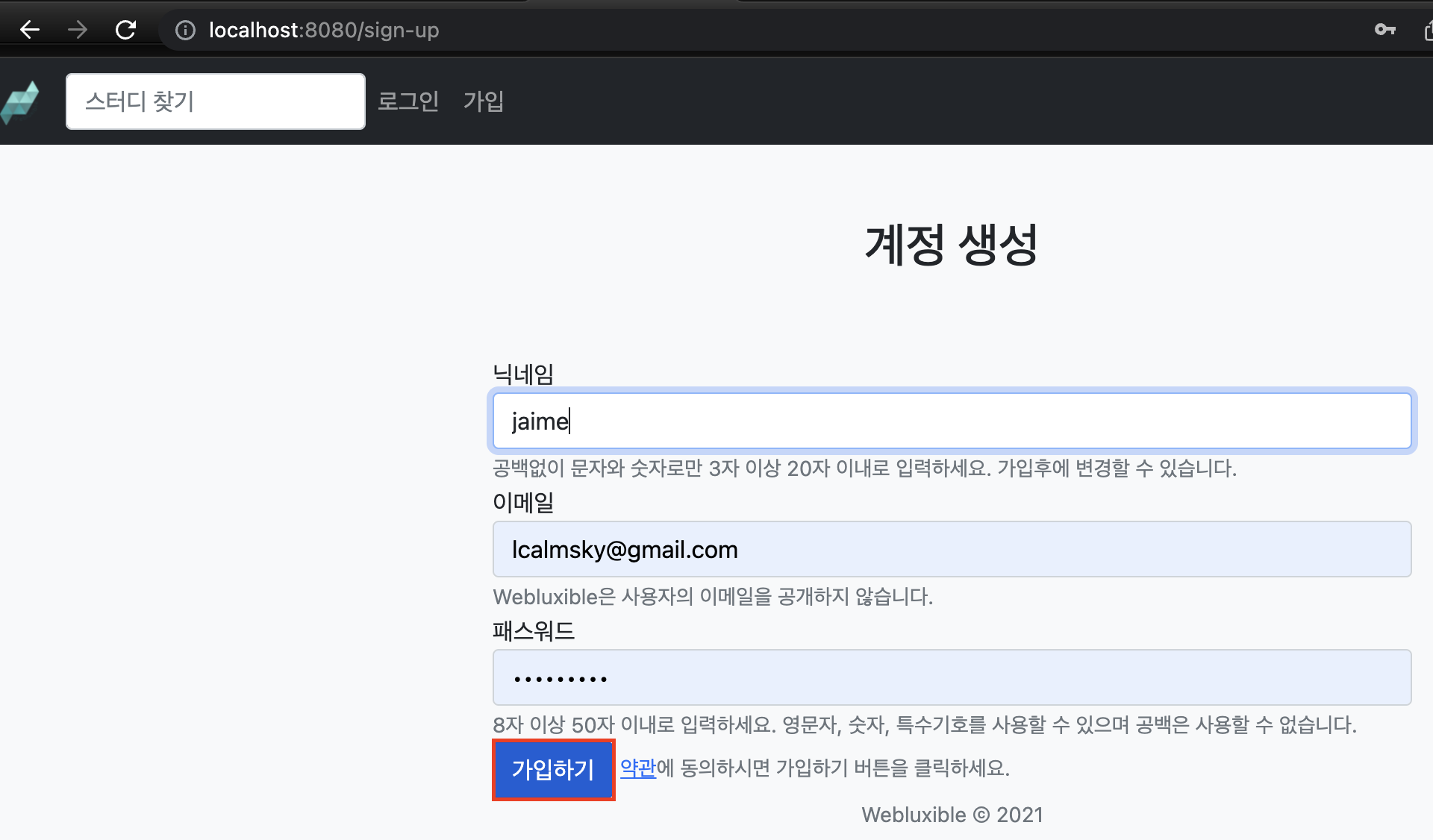Click the 닉네임 field containing jaime
Image resolution: width=1433 pixels, height=840 pixels.
coord(952,421)
